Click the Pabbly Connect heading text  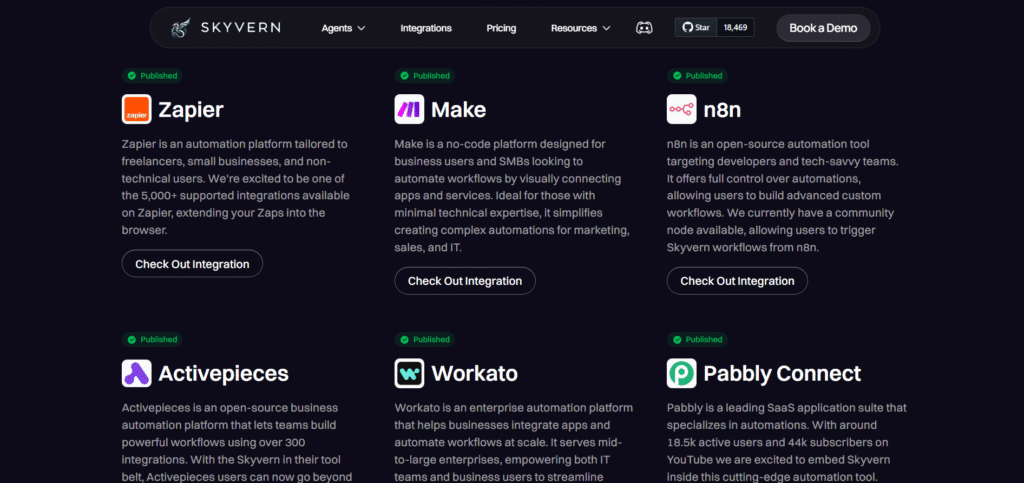click(782, 373)
